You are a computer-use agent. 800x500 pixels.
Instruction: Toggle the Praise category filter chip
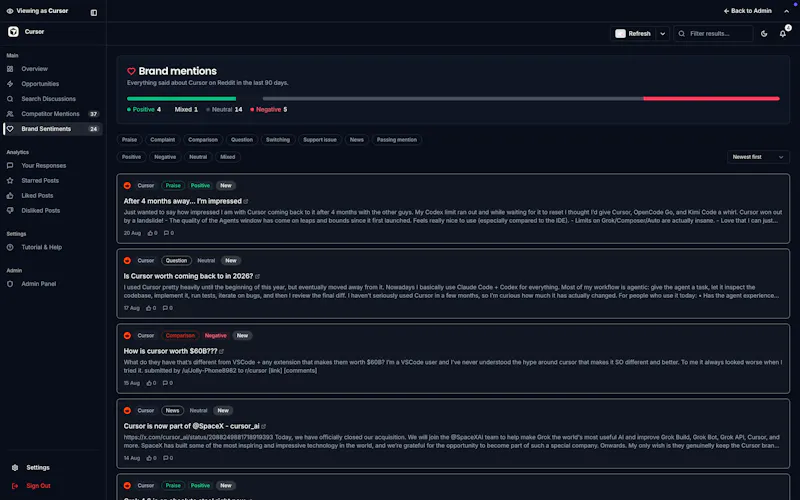[129, 140]
